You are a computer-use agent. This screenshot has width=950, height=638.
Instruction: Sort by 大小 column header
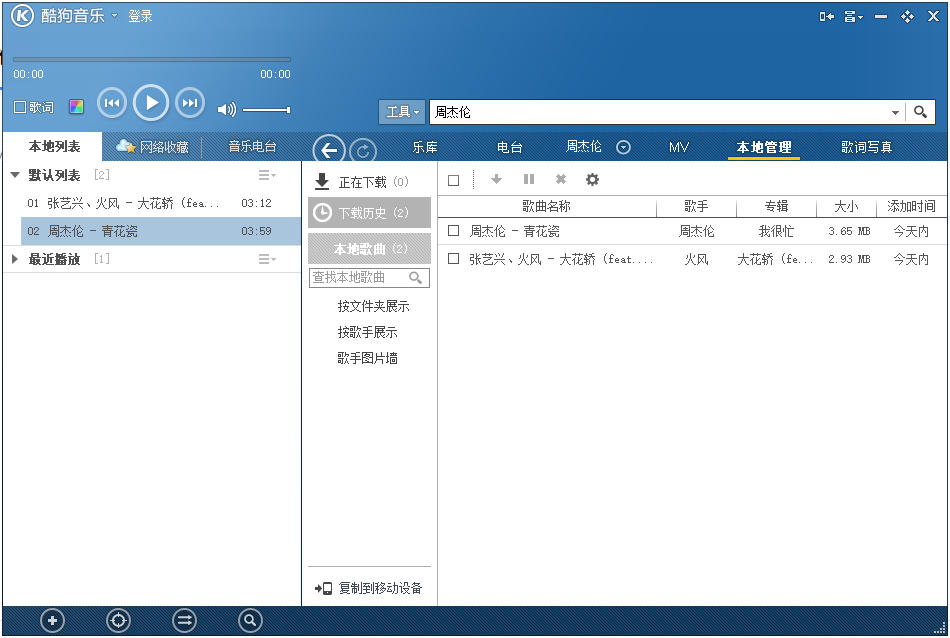(x=846, y=206)
